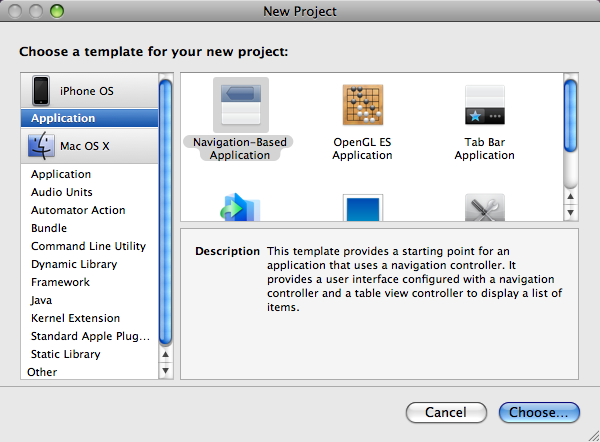The width and height of the screenshot is (600, 442).
Task: Select the Static Library category
Action: tap(66, 354)
